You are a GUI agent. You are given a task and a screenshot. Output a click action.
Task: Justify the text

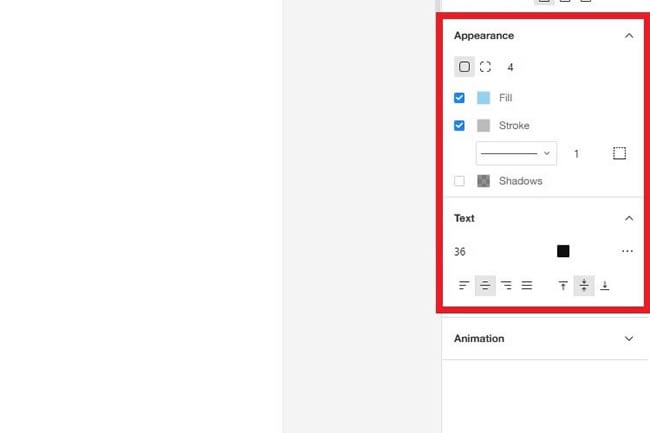pyautogui.click(x=527, y=285)
